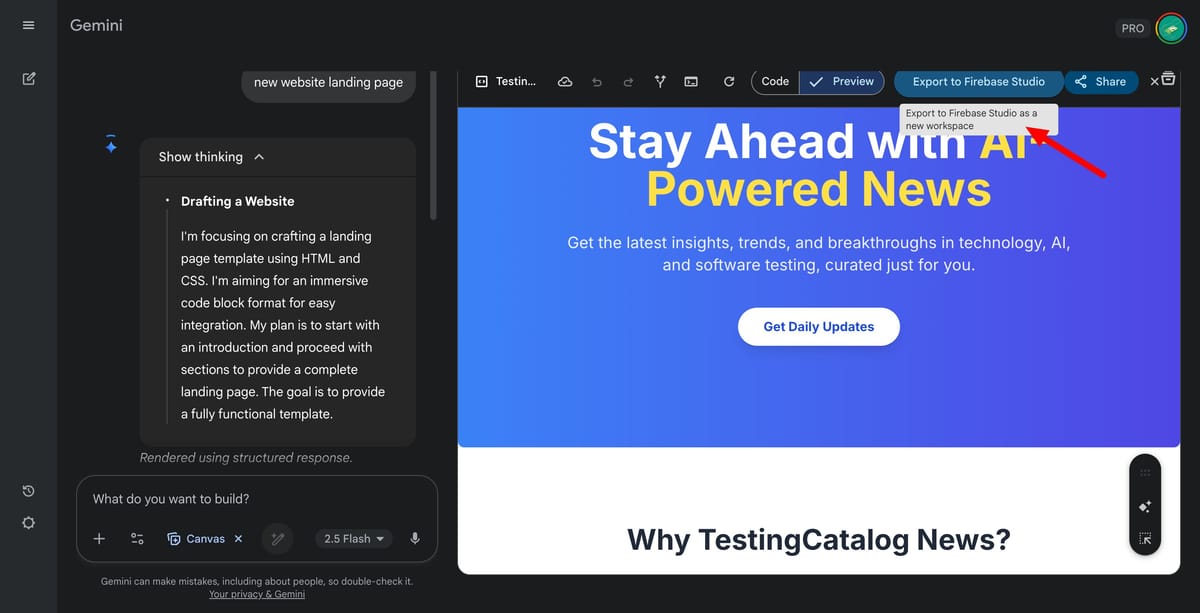Open Your privacy & Gemini link
The image size is (1200, 613).
(257, 594)
